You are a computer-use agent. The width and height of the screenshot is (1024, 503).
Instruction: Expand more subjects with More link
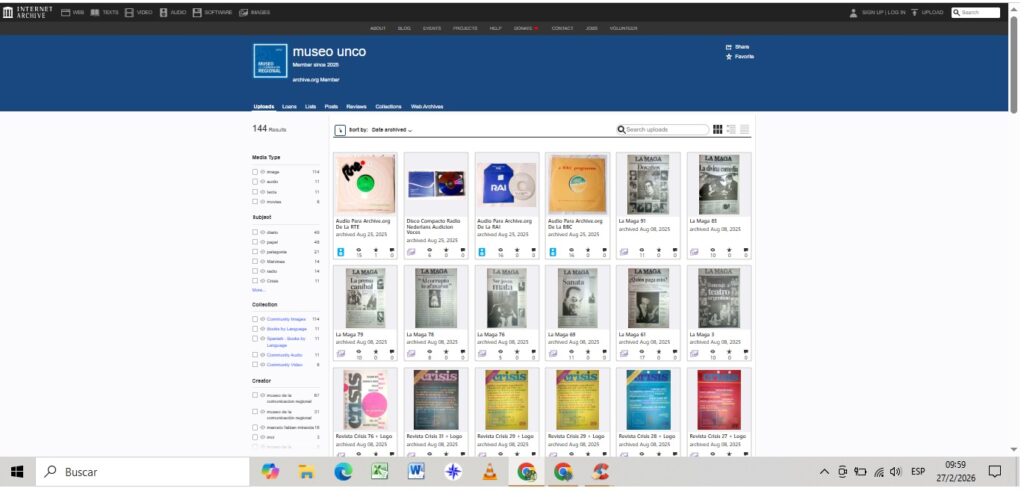coord(258,290)
